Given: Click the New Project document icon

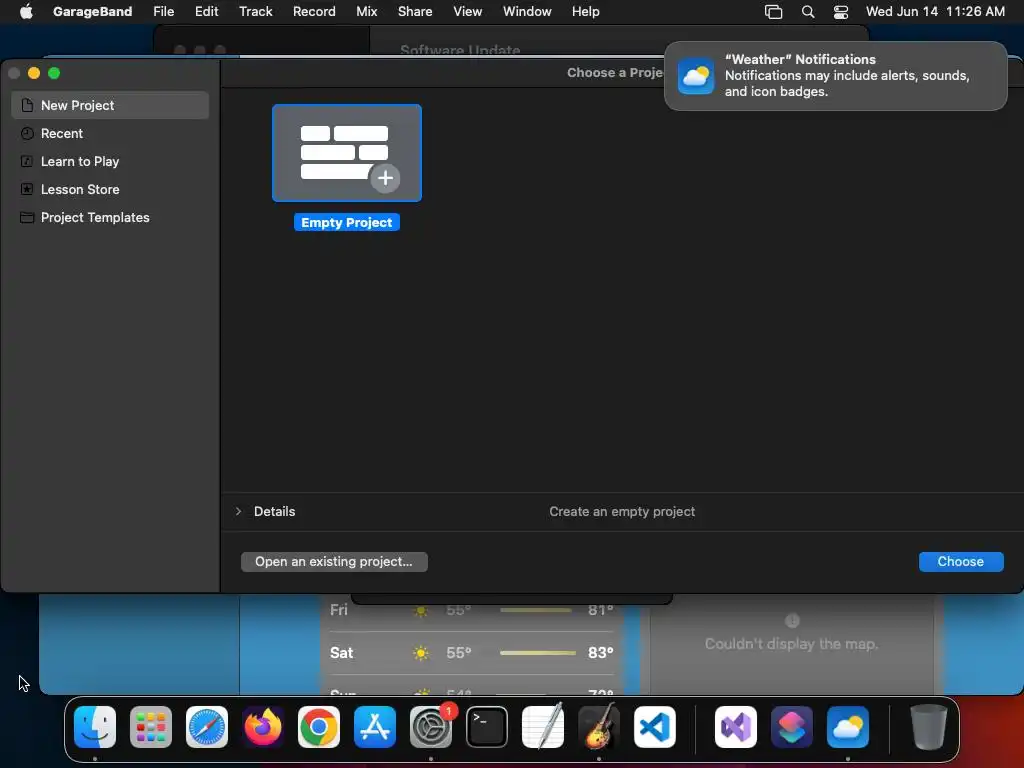Looking at the screenshot, I should click(x=27, y=105).
